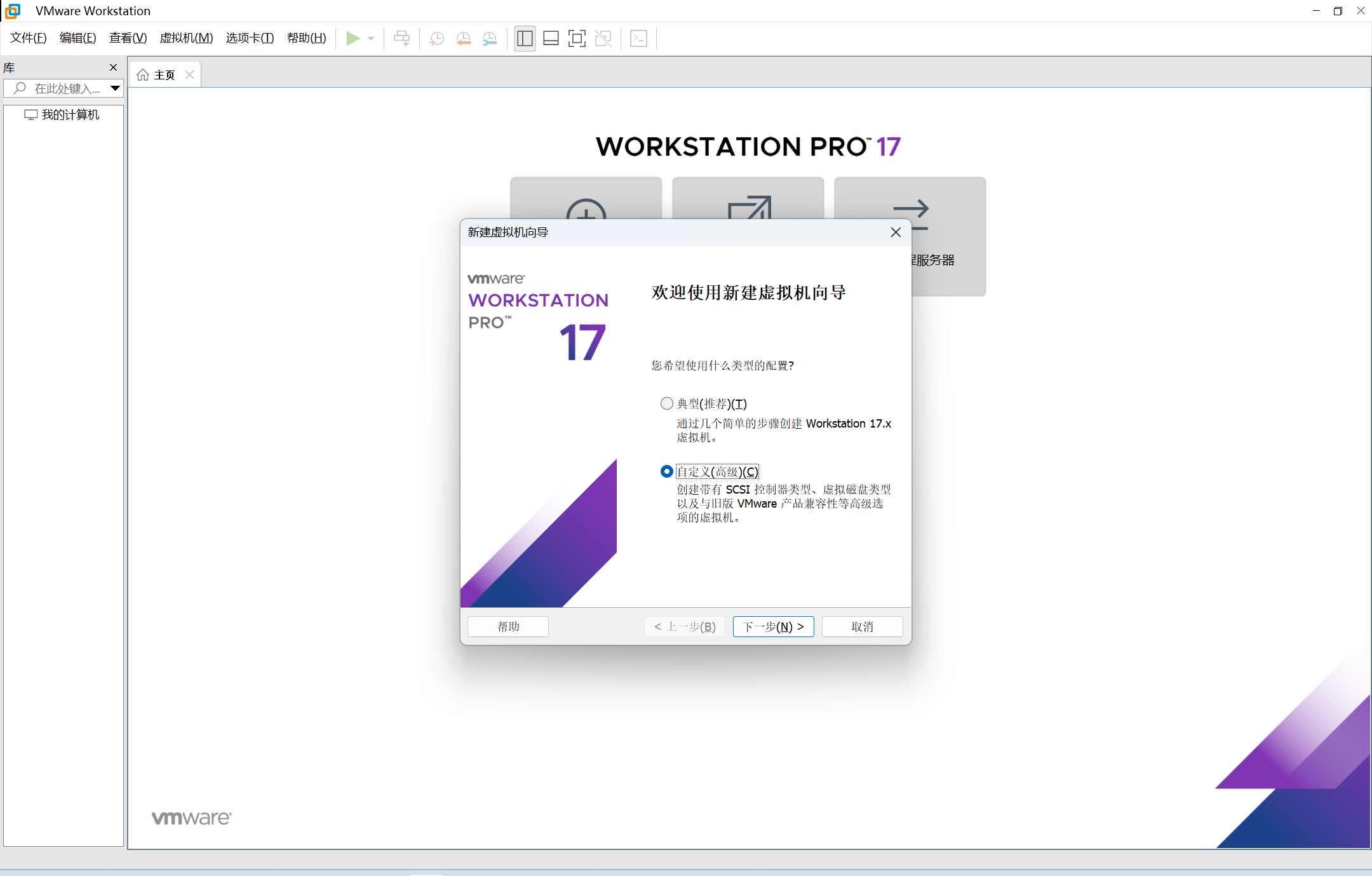Select the 自定义(高级) radio button
This screenshot has height=876, width=1372.
pos(666,471)
